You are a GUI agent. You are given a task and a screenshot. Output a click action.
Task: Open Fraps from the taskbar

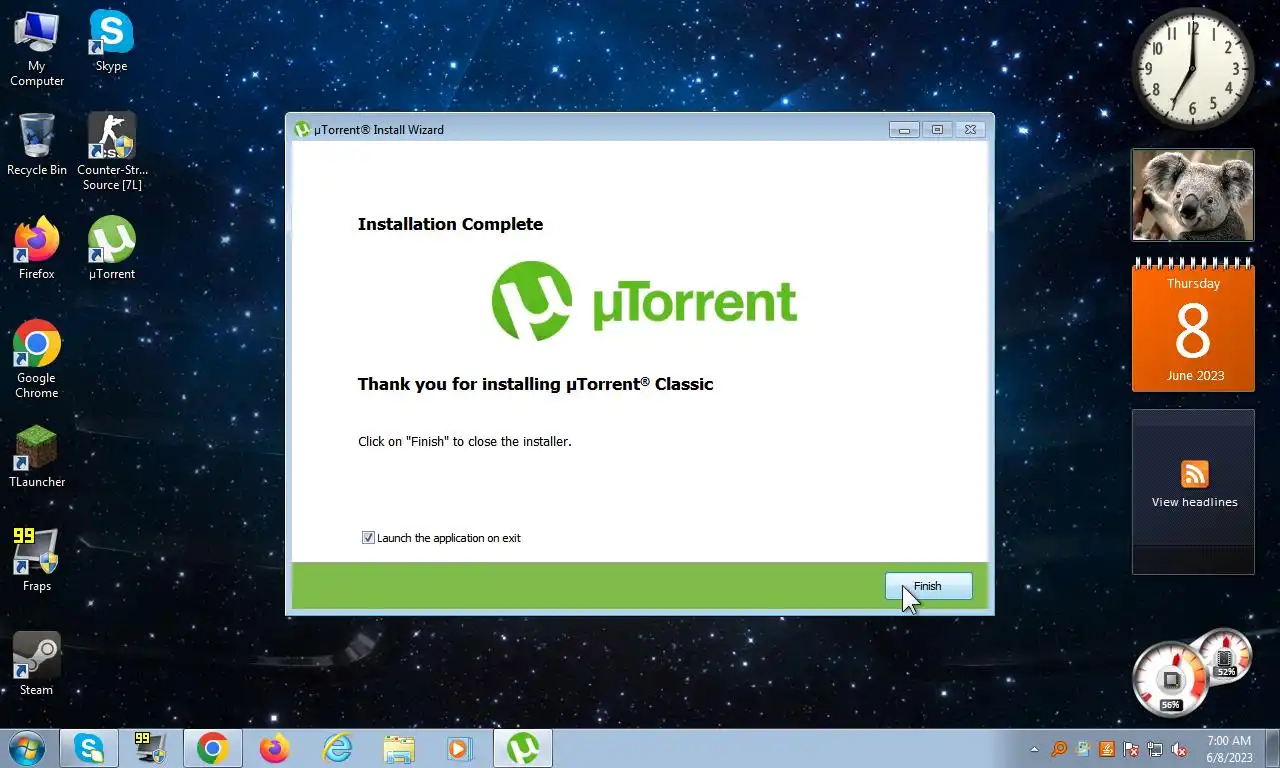150,748
